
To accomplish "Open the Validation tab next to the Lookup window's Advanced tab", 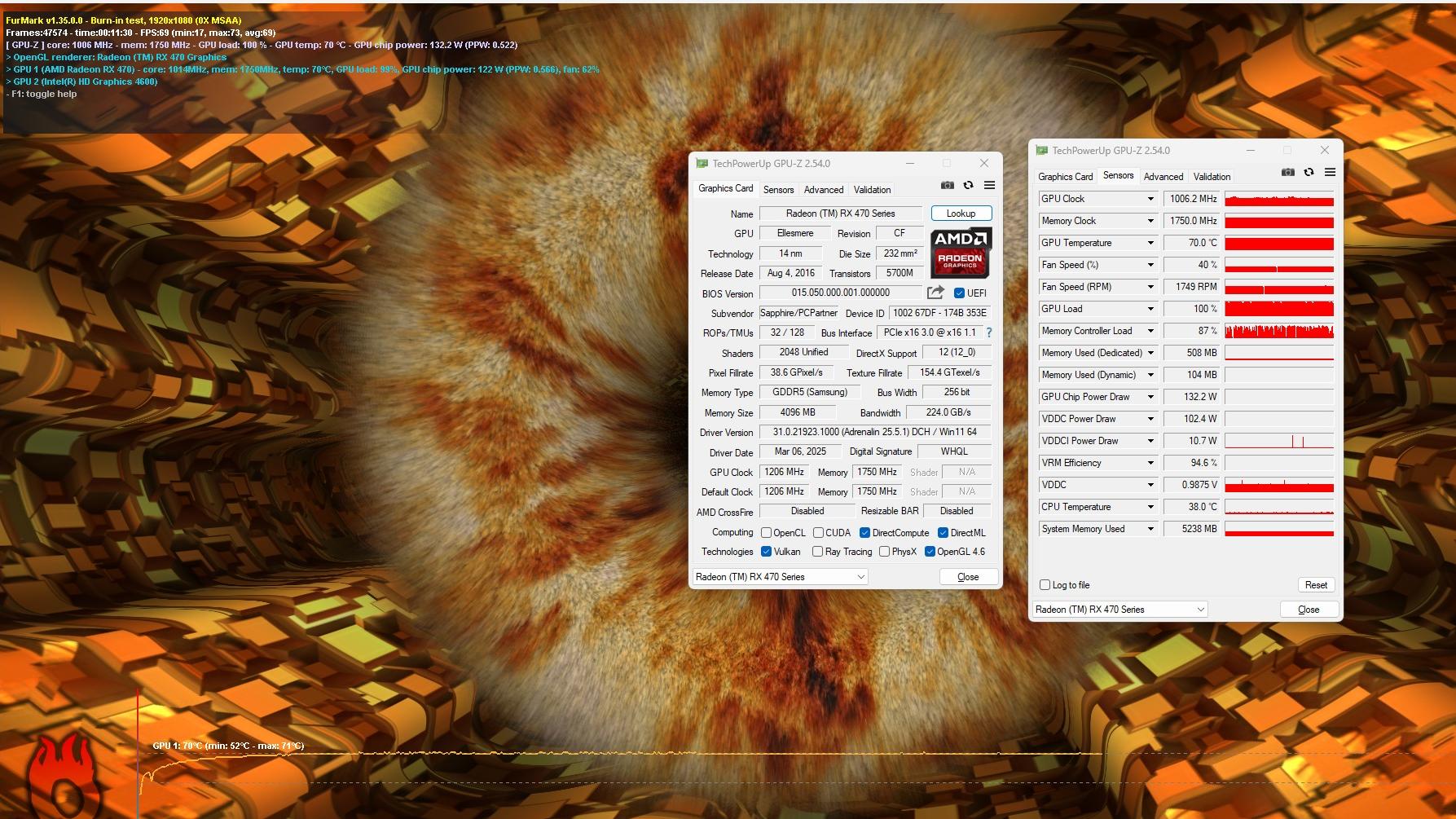I will tap(872, 190).
